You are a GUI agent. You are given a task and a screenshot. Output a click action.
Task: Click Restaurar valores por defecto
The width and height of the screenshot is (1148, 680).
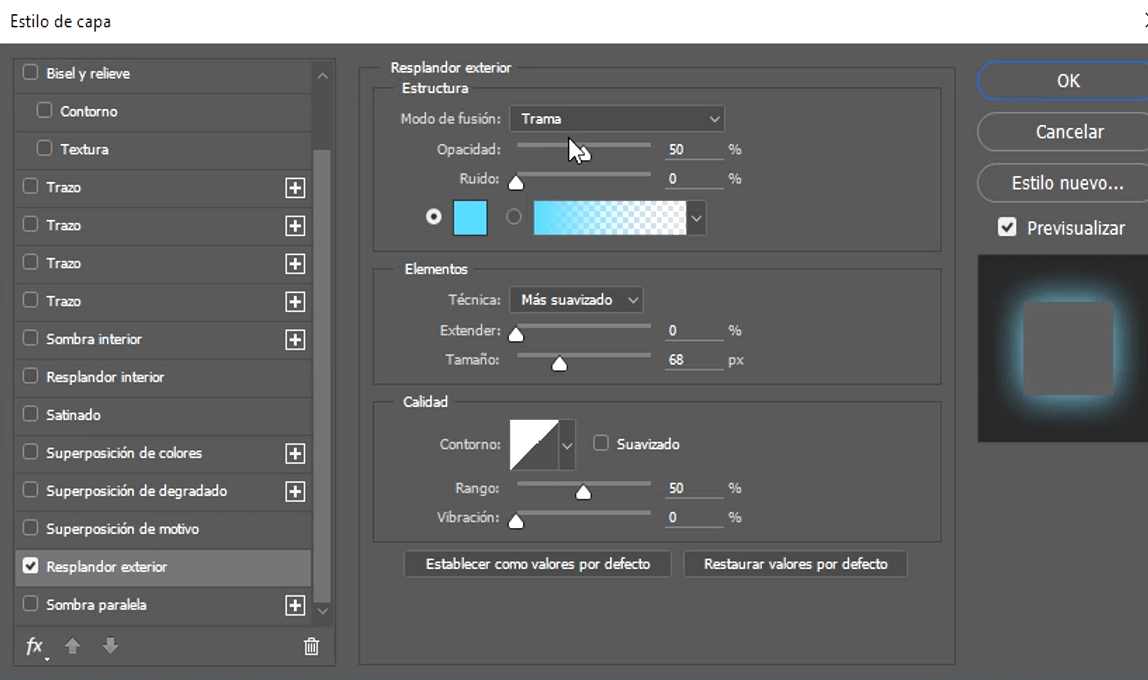pyautogui.click(x=795, y=564)
